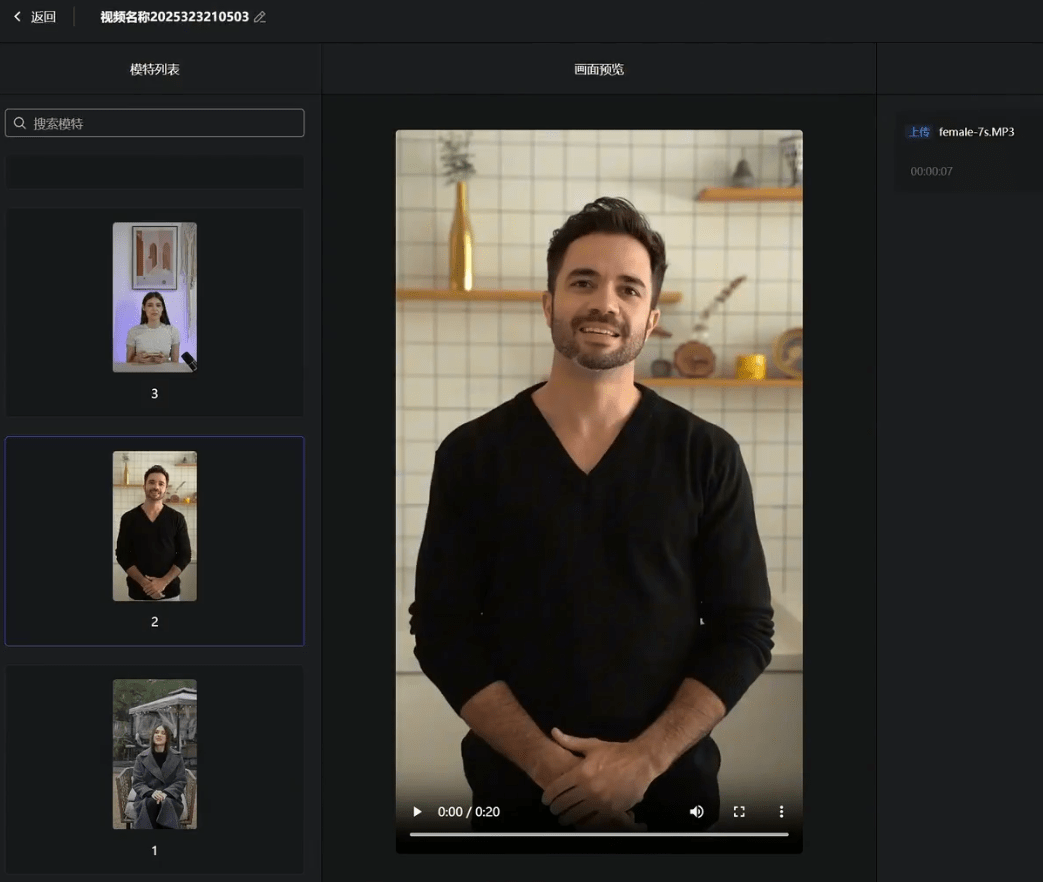Focus the 搜索模特 search field
This screenshot has height=882, width=1043.
click(x=160, y=123)
